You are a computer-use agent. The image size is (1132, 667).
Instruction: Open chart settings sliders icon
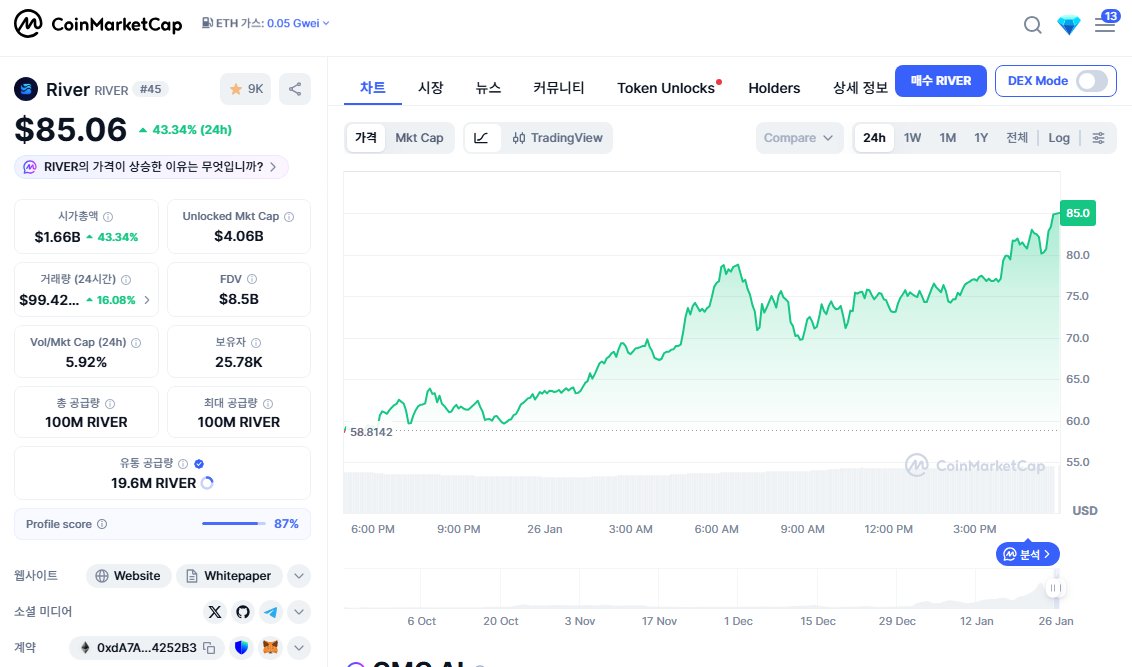(x=1098, y=138)
